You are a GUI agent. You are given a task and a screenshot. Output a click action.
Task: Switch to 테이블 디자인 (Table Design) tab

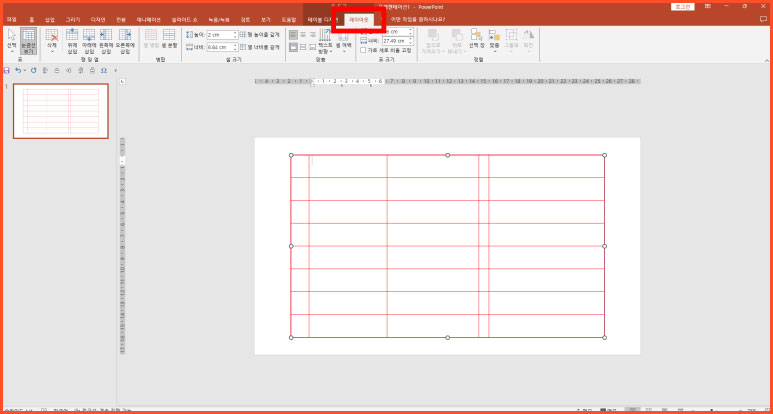click(322, 20)
